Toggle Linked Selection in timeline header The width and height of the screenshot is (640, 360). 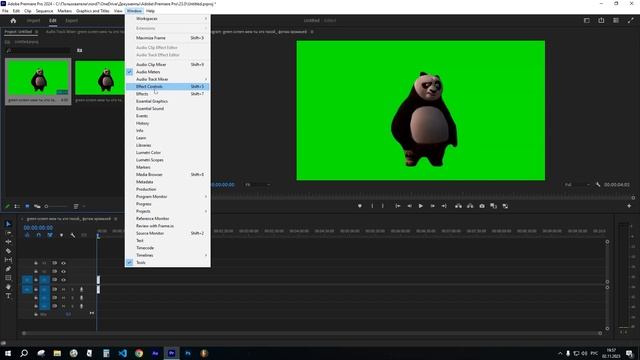(x=50, y=235)
